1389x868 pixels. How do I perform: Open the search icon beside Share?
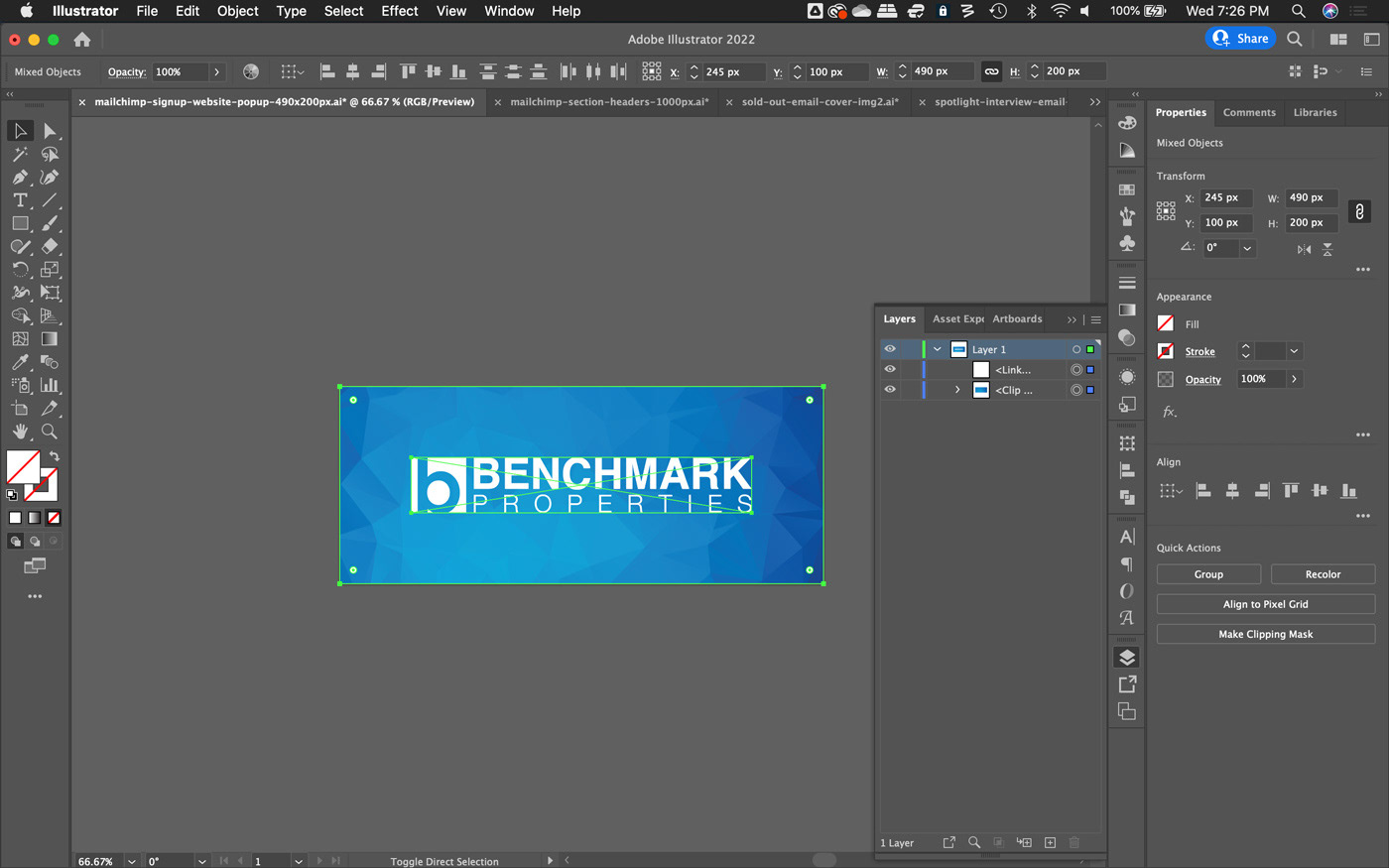point(1295,39)
